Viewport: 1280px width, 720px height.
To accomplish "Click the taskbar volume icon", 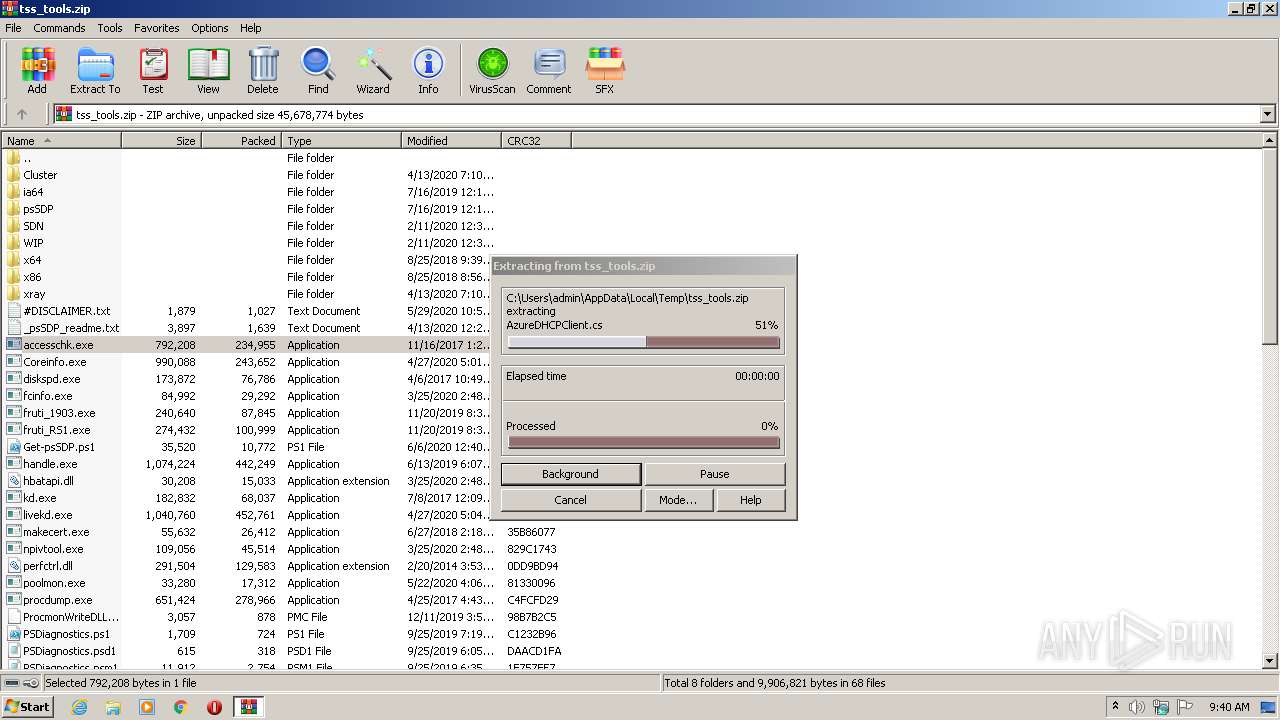I will pyautogui.click(x=1137, y=707).
